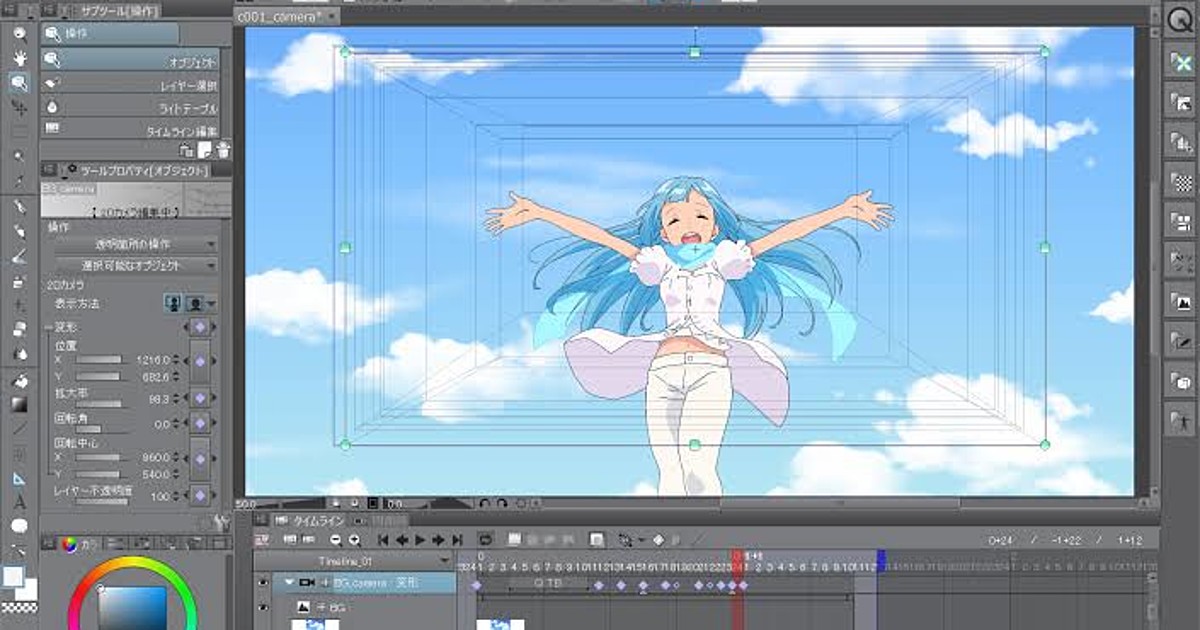Collapse the 変形 transform section
1200x630 pixels.
tap(49, 327)
